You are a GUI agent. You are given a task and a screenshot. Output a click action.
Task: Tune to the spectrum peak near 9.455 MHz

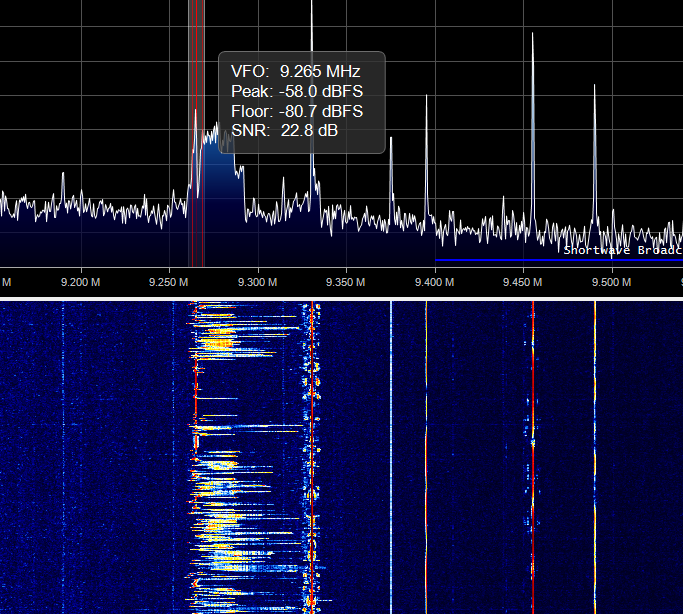point(532,40)
